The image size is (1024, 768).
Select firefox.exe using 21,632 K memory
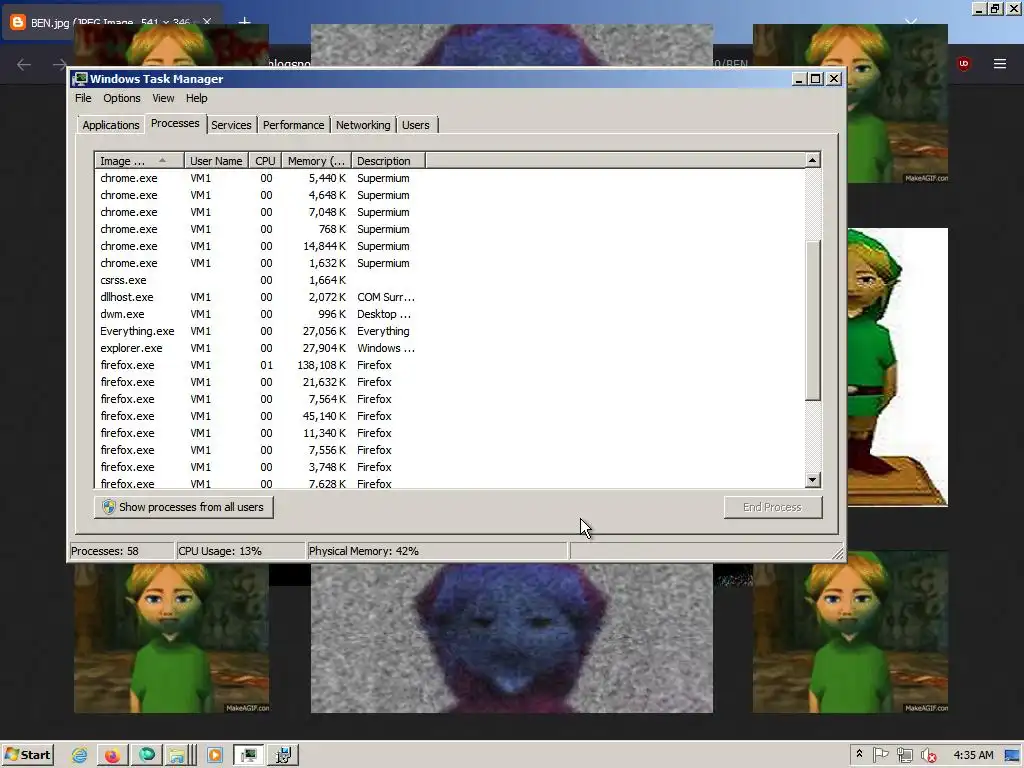449,382
